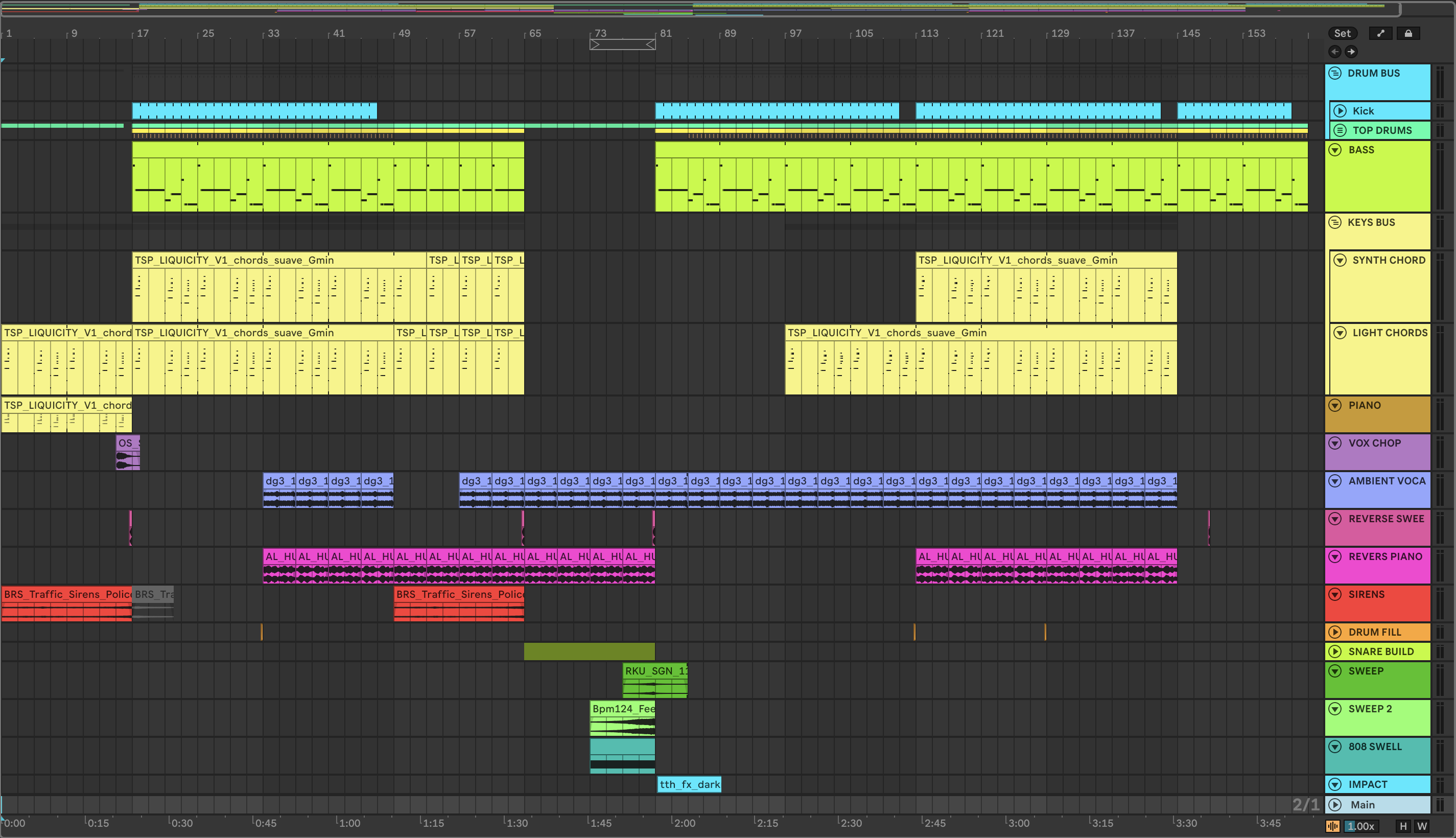Viewport: 1456px width, 838px height.
Task: Toggle the Automation Mode button
Action: (x=1380, y=33)
